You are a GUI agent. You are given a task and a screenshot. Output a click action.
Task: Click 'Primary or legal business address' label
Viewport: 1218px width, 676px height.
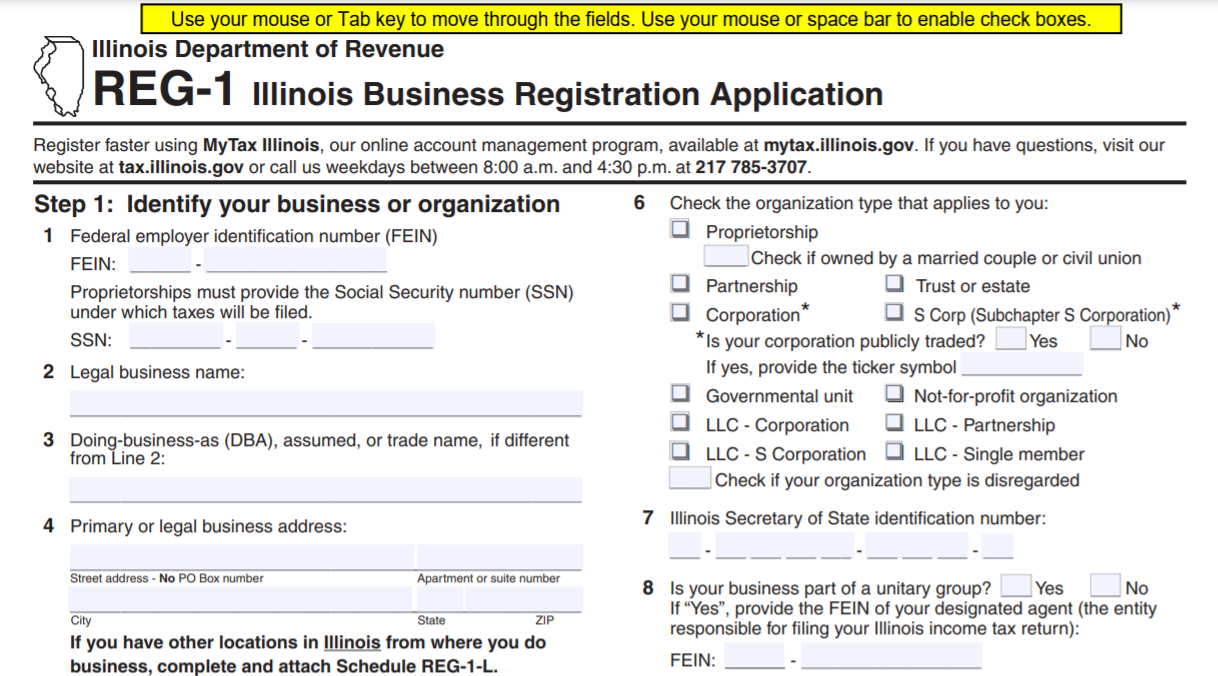pos(208,526)
